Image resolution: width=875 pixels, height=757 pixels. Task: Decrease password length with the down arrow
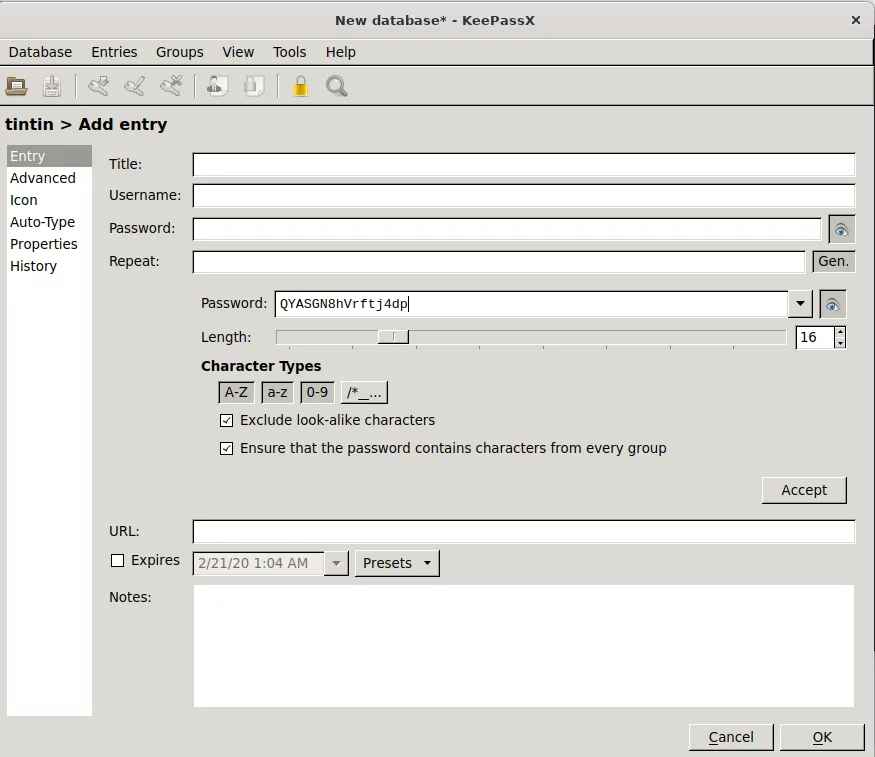click(840, 343)
